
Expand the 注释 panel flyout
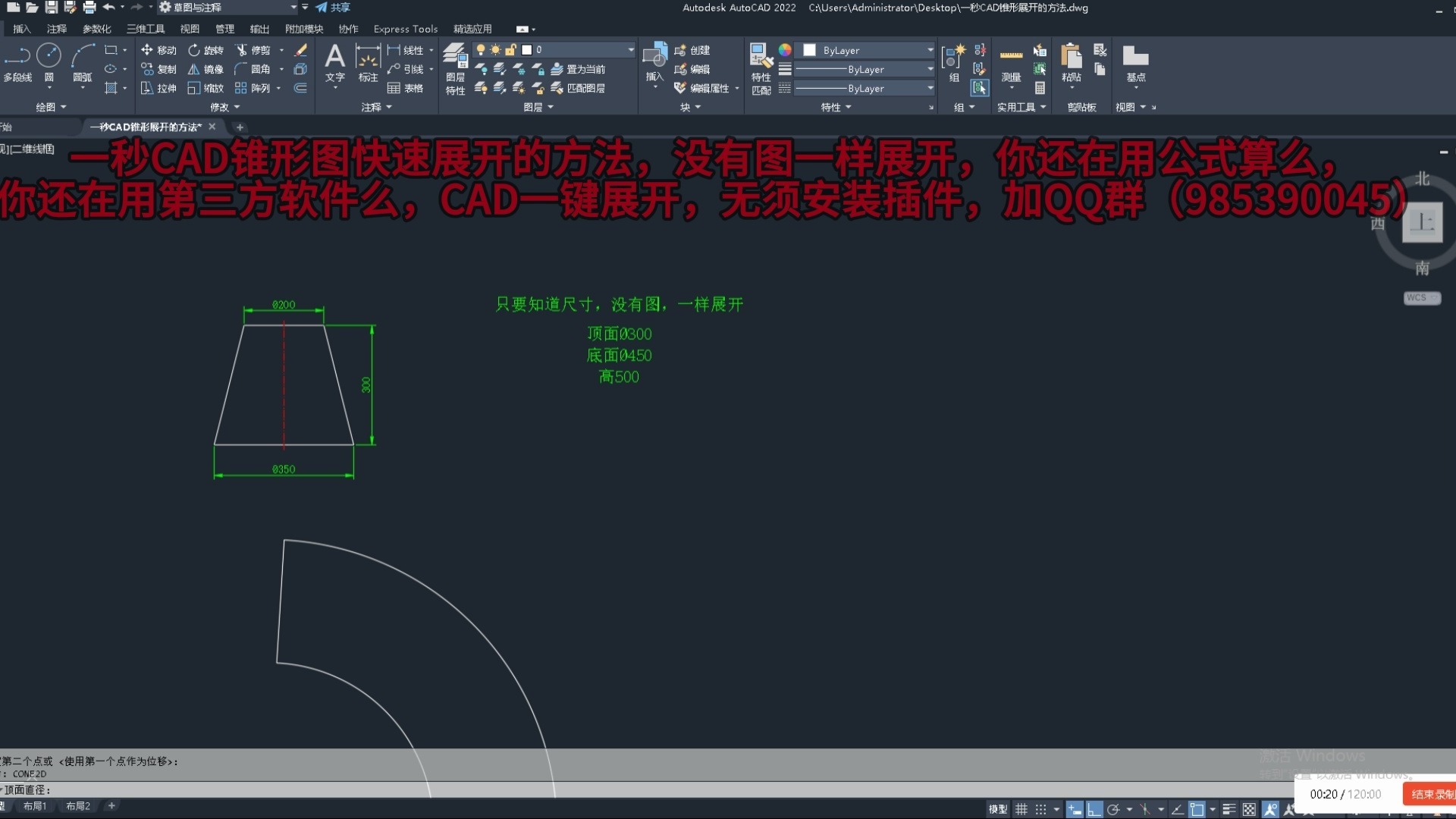pyautogui.click(x=376, y=107)
